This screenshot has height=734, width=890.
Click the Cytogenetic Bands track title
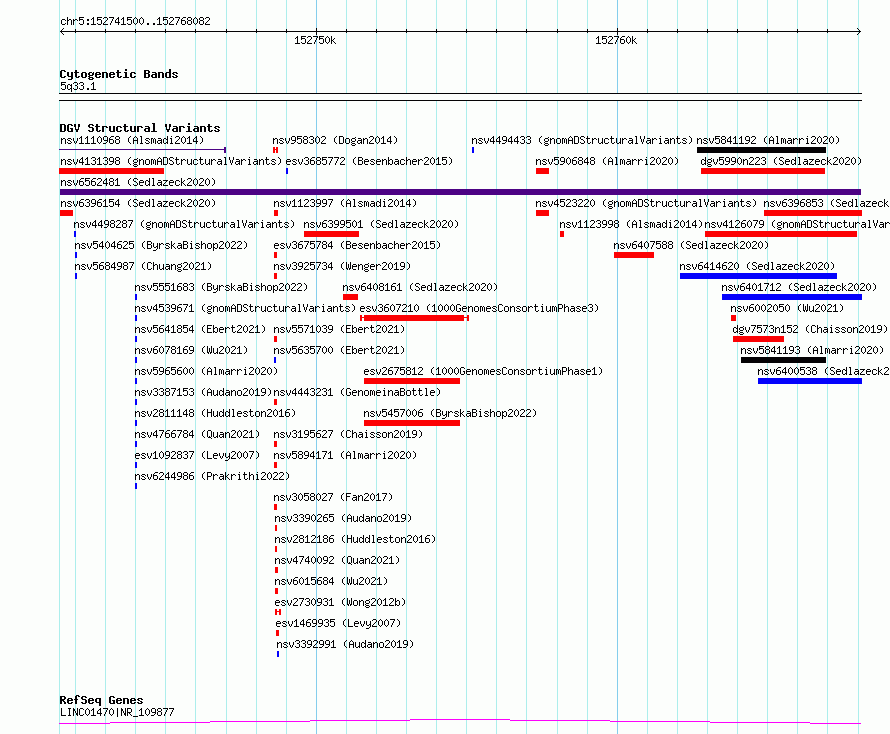tap(119, 74)
